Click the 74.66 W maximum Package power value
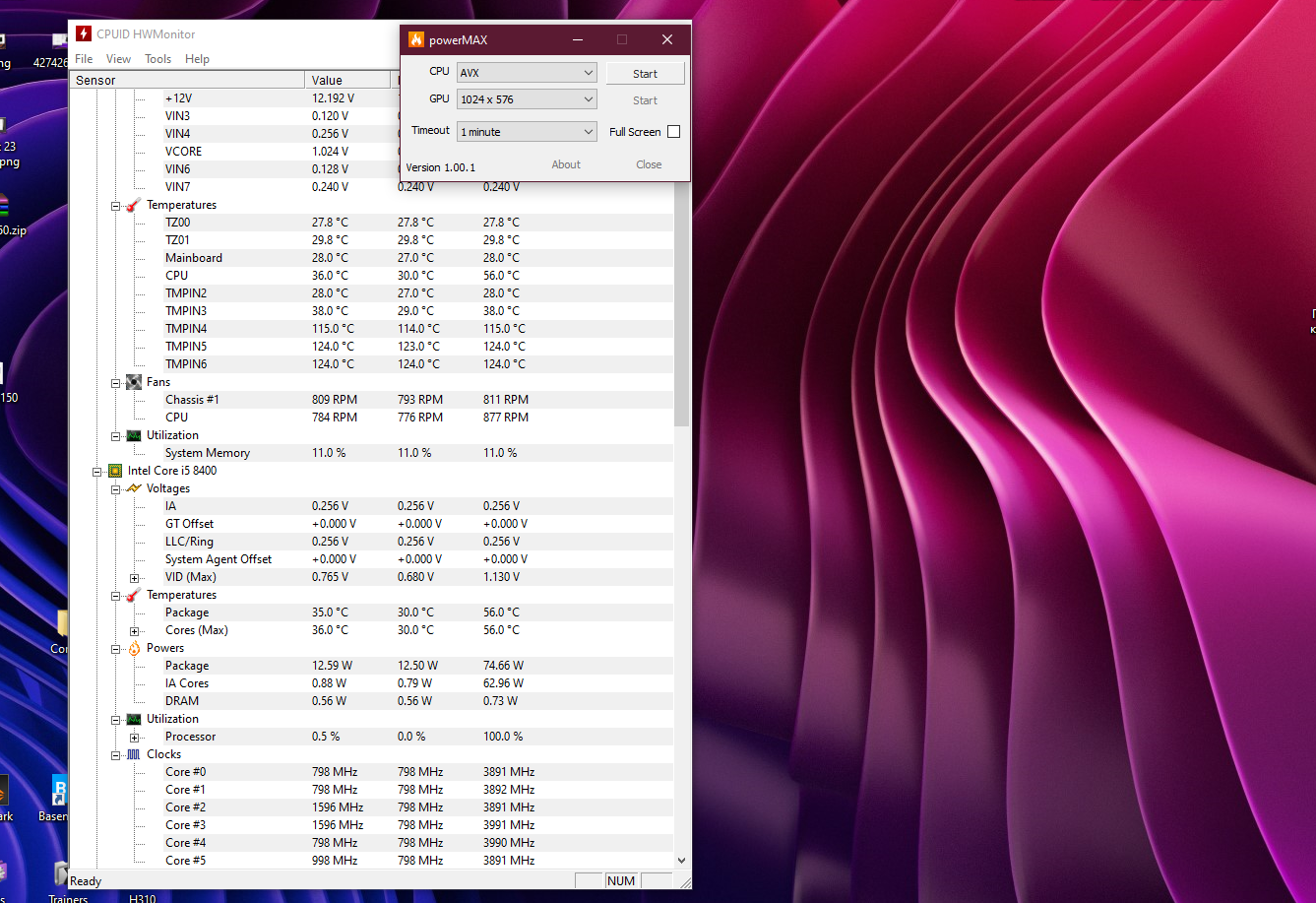This screenshot has width=1316, height=903. (503, 666)
